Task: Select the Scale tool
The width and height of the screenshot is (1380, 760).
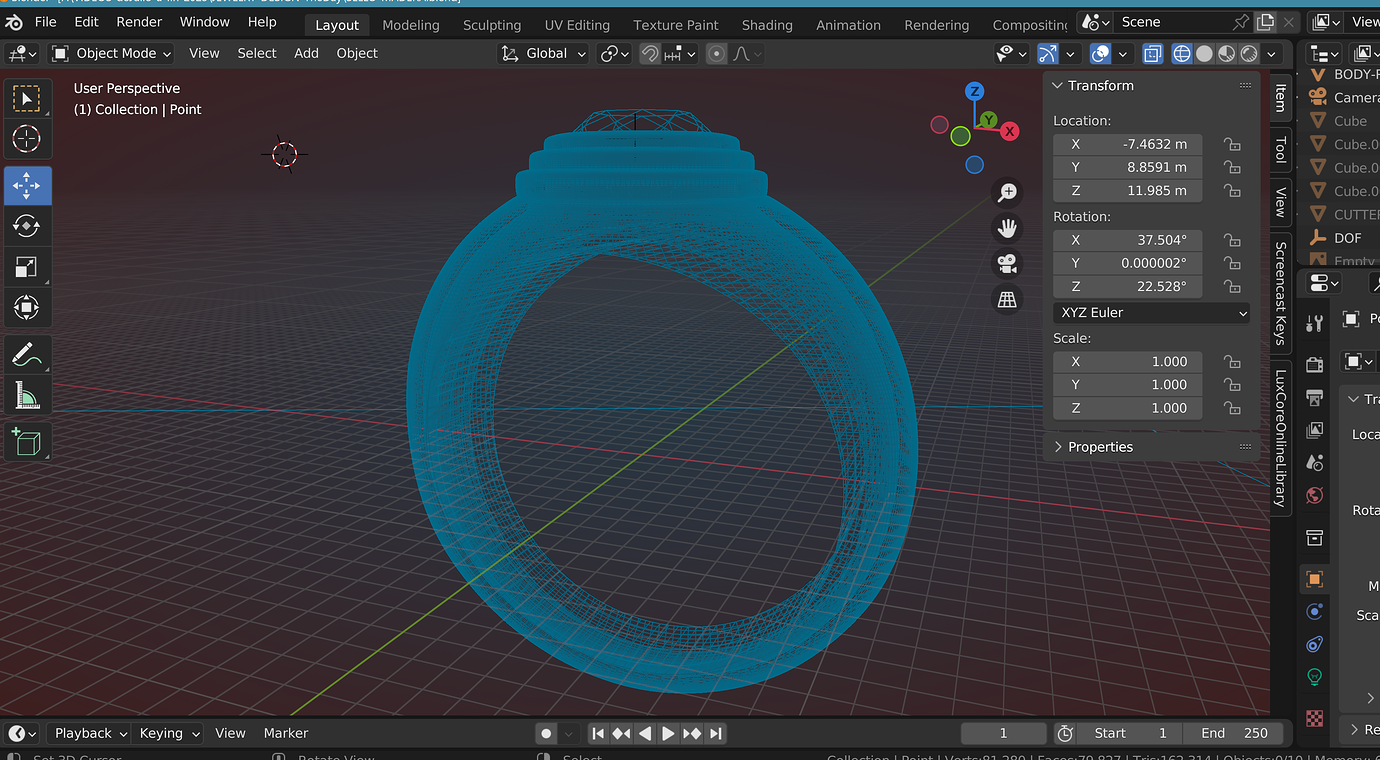Action: click(x=27, y=266)
